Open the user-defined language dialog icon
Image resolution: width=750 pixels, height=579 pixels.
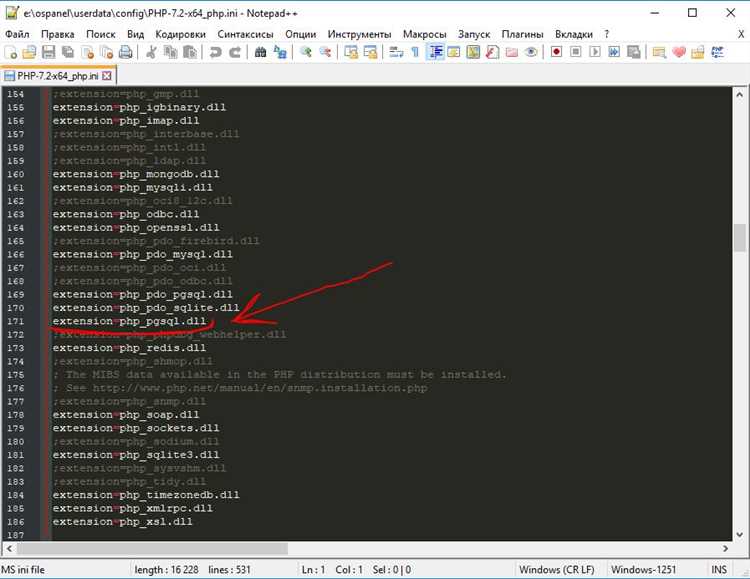pyautogui.click(x=453, y=52)
